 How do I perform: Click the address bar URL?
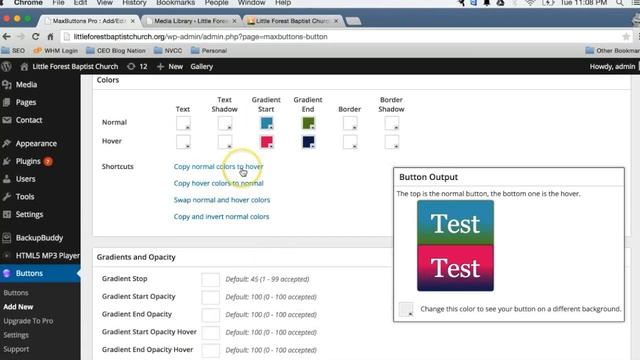[x=200, y=37]
